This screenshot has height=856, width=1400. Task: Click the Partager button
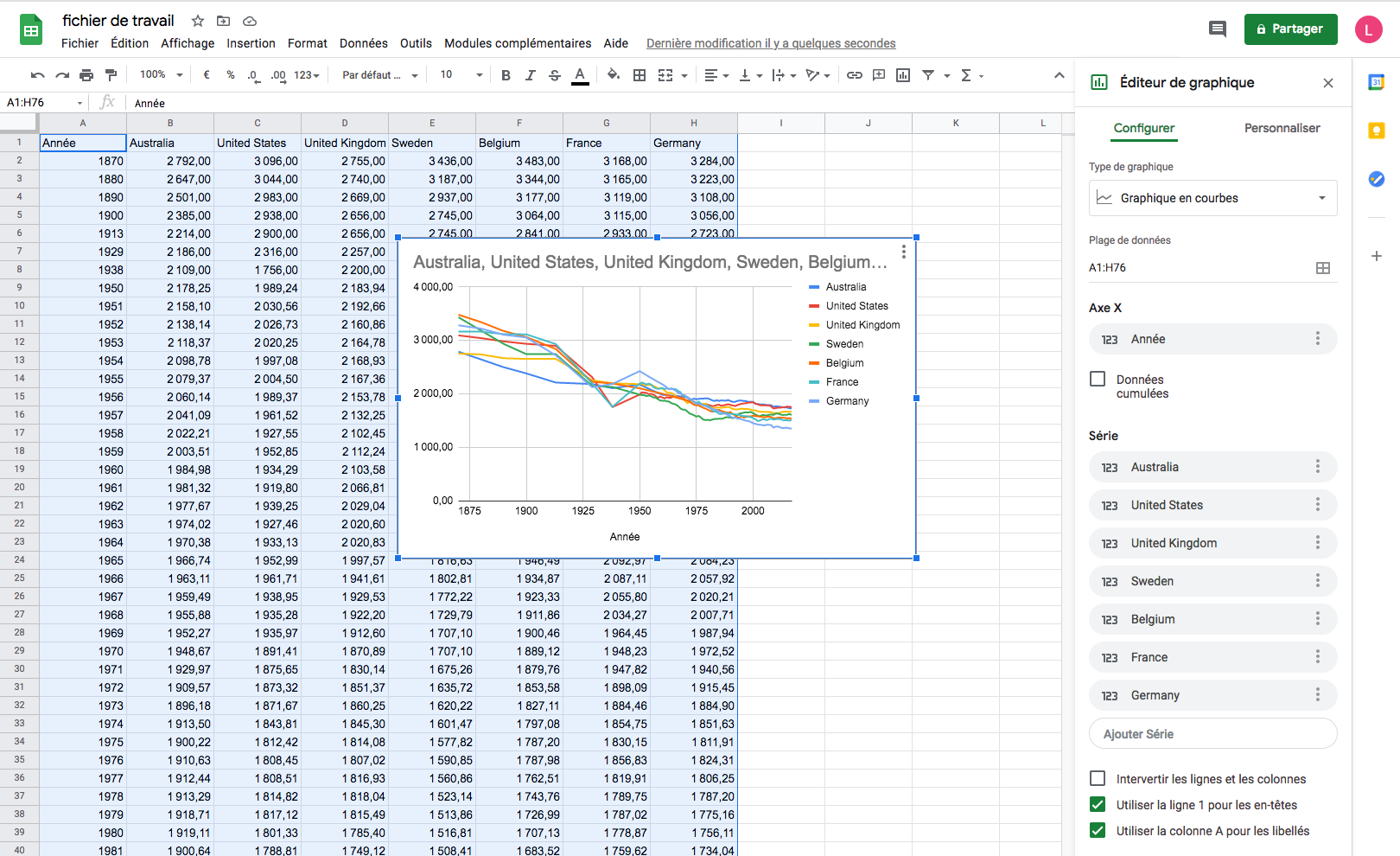(x=1290, y=29)
